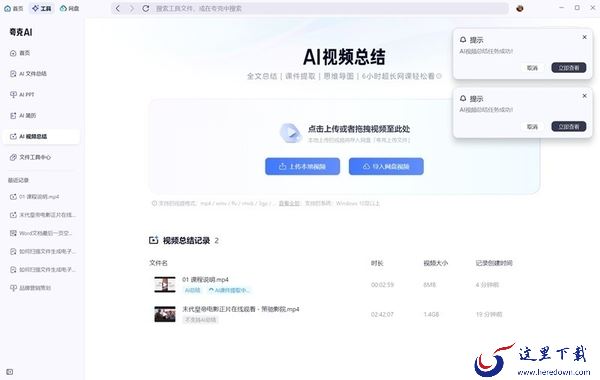This screenshot has width=600, height=380.
Task: Click the 文件名 column header
Action: pos(158,263)
